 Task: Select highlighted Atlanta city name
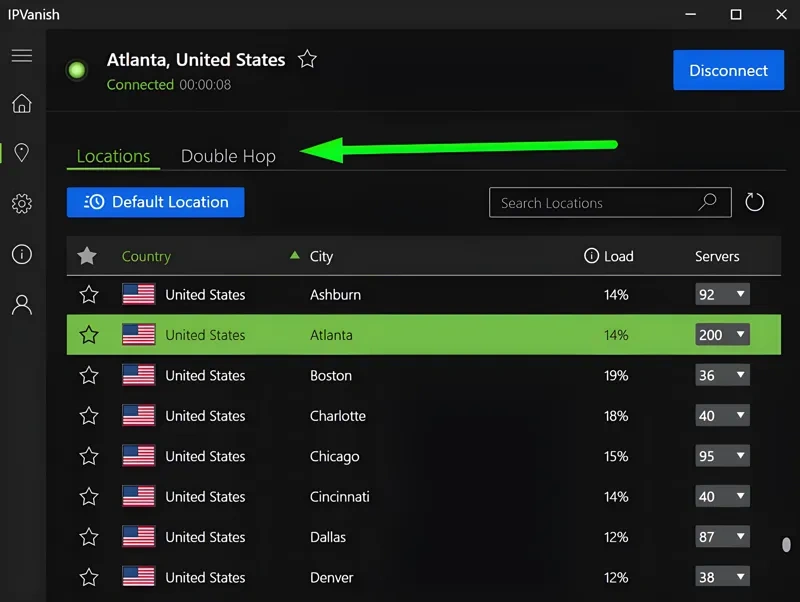331,335
